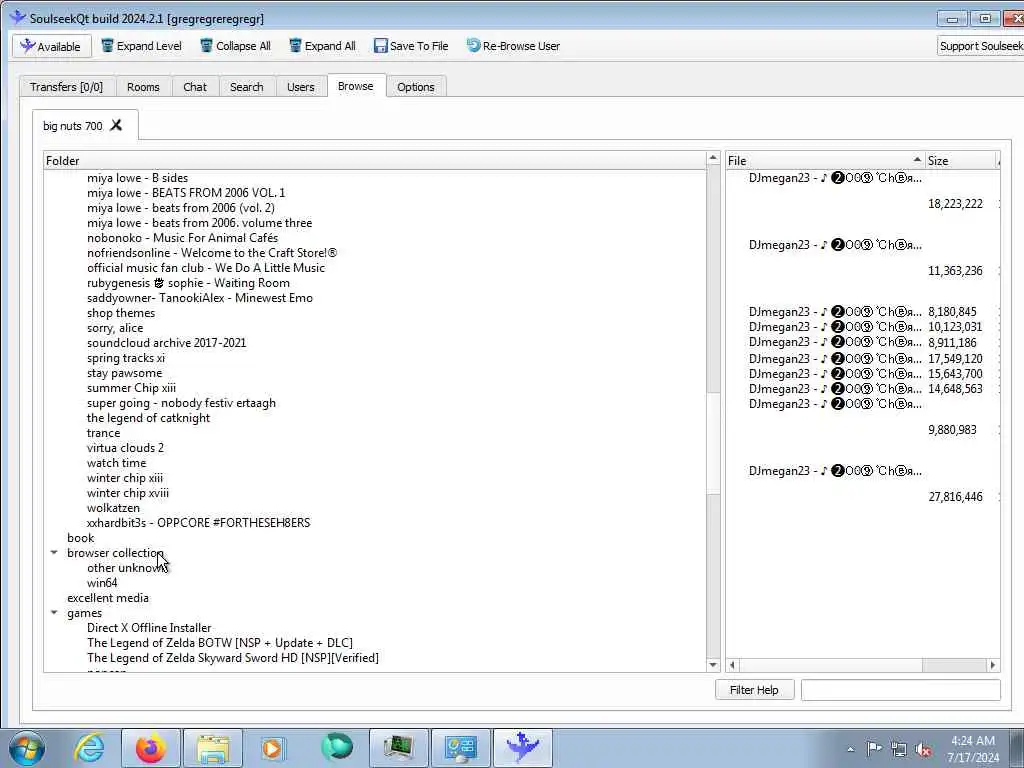
Task: Click the folder list scroll down arrow
Action: [x=713, y=665]
